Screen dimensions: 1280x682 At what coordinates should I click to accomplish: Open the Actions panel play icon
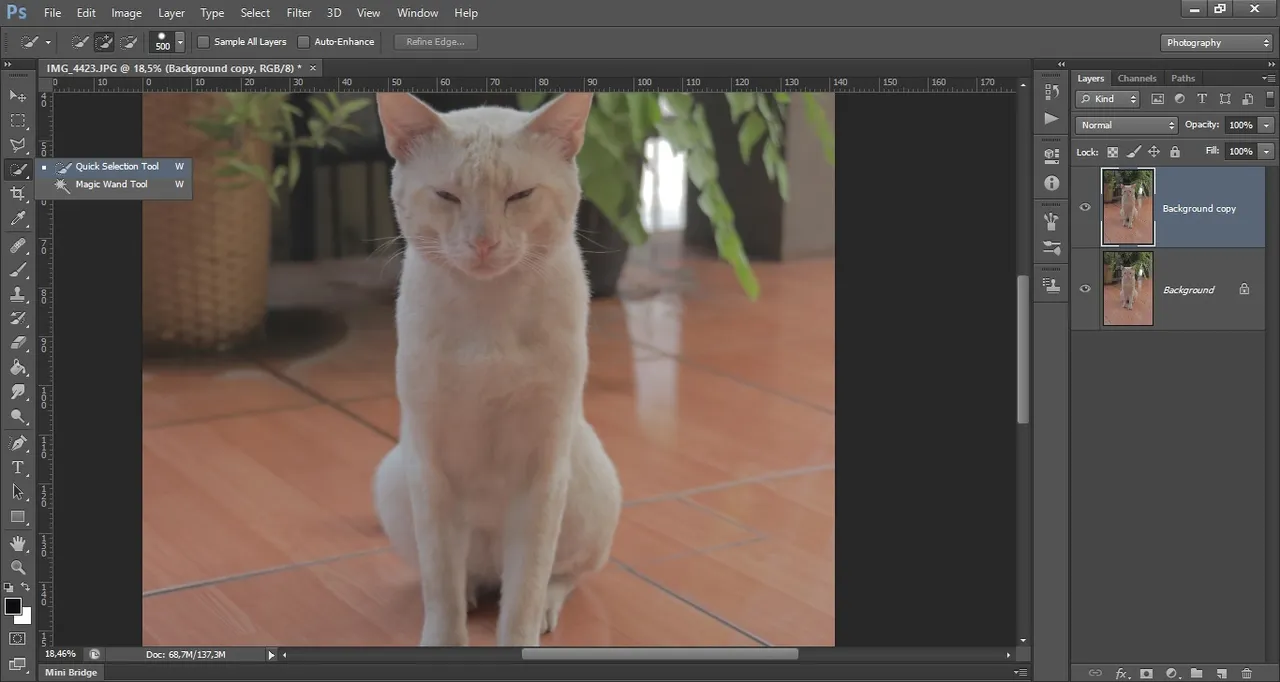point(1051,118)
